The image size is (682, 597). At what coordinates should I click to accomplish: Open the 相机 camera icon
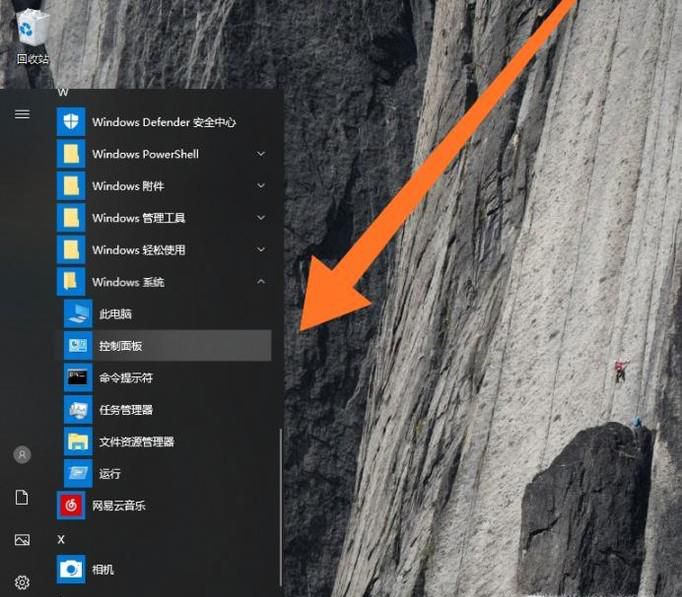(x=71, y=569)
